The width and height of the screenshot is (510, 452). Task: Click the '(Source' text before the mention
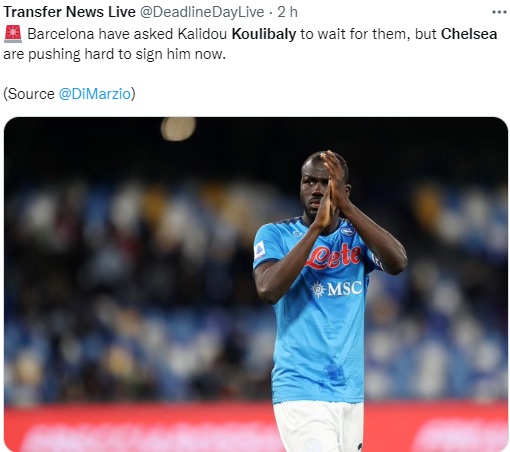[29, 94]
